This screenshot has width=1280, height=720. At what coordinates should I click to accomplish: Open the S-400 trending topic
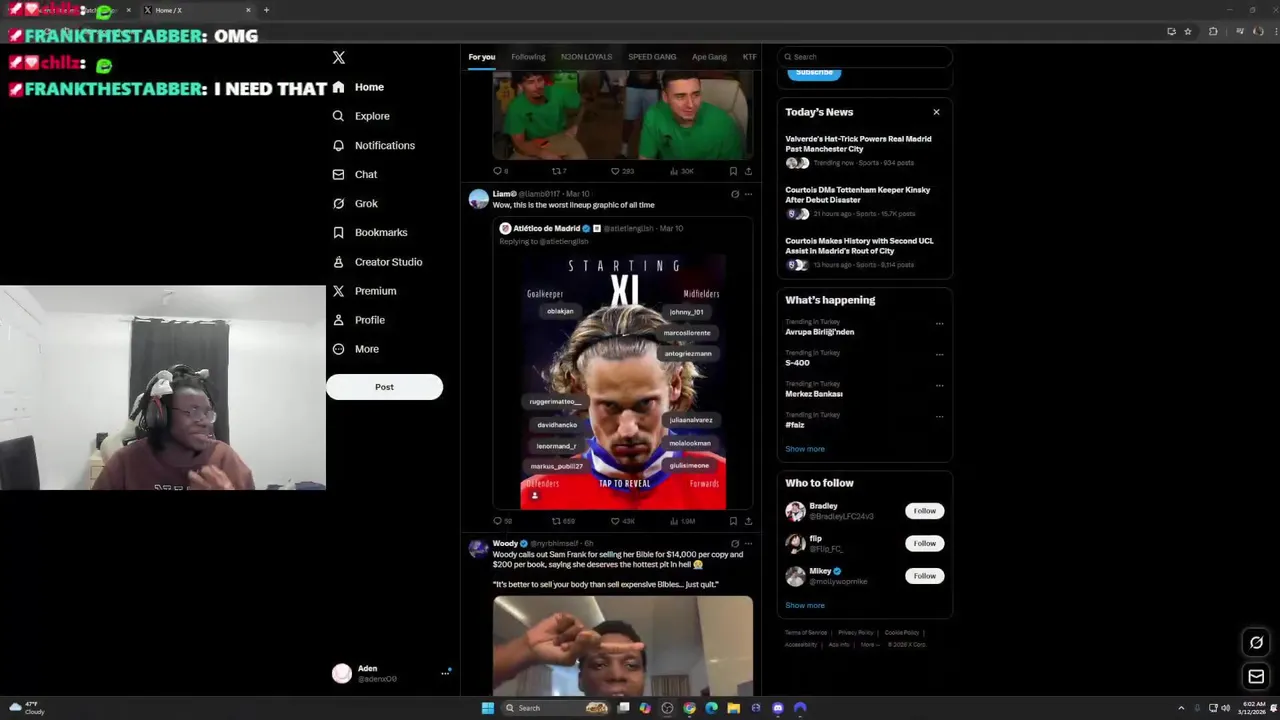(x=798, y=363)
